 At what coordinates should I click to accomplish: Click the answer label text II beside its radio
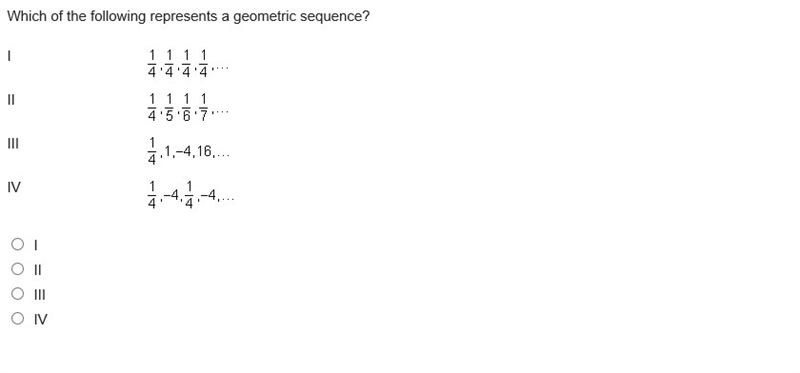pos(37,270)
